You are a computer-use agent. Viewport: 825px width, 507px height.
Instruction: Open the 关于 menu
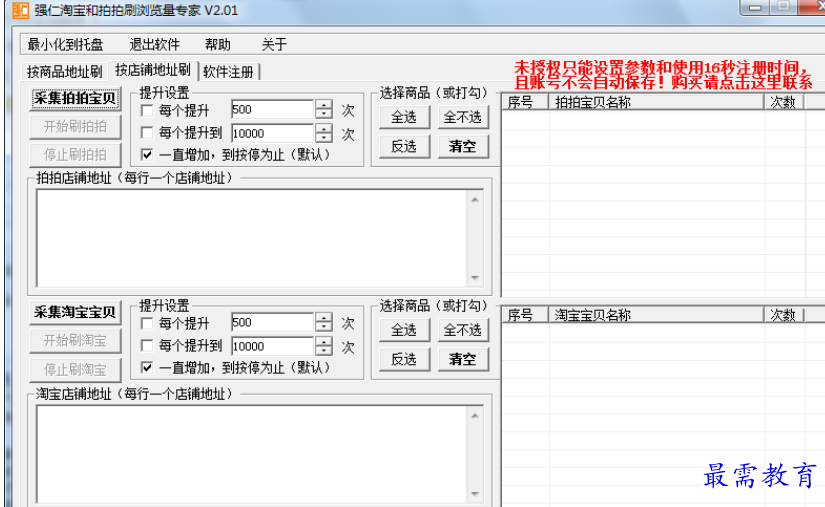point(274,45)
